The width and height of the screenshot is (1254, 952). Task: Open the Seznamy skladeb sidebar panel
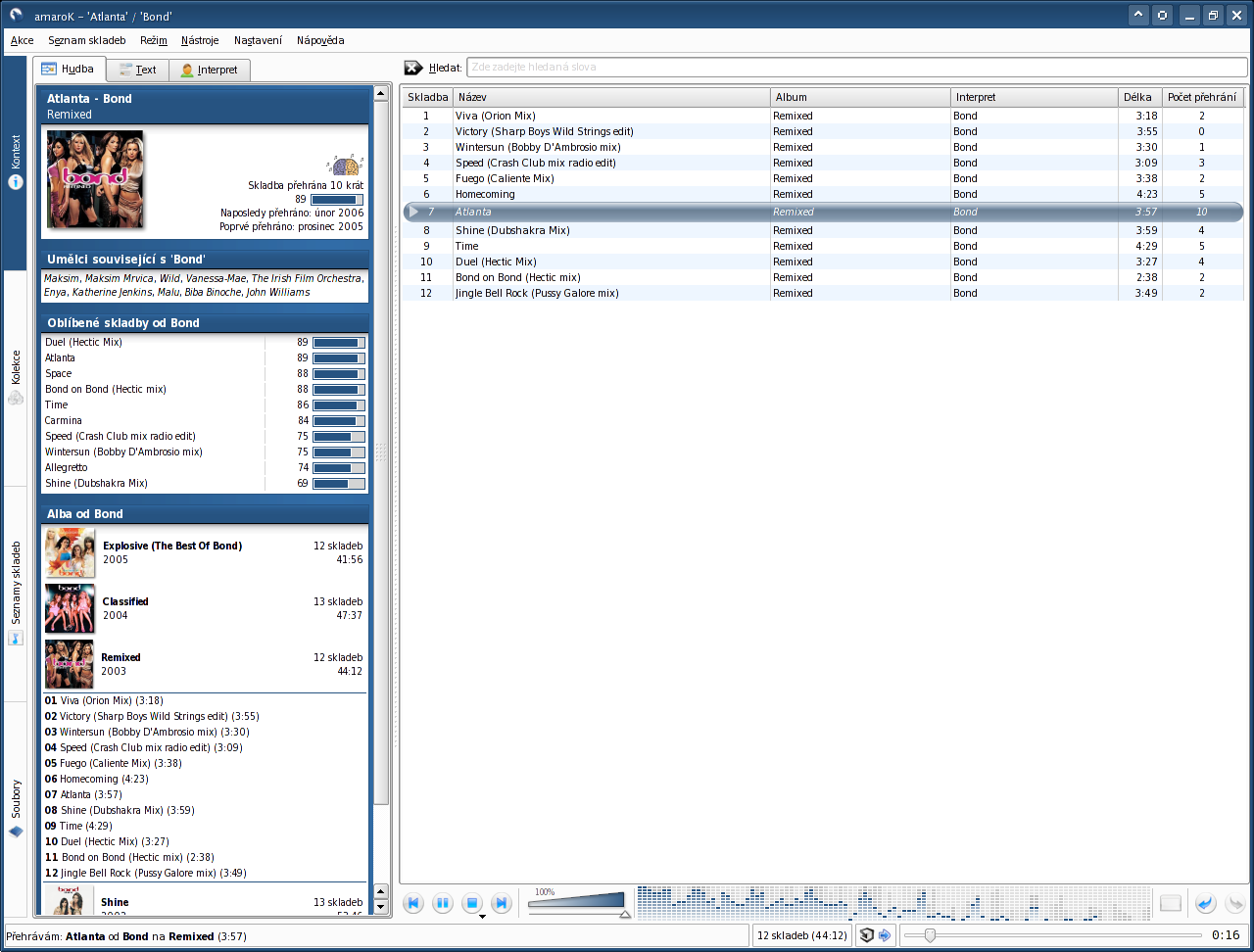[16, 594]
